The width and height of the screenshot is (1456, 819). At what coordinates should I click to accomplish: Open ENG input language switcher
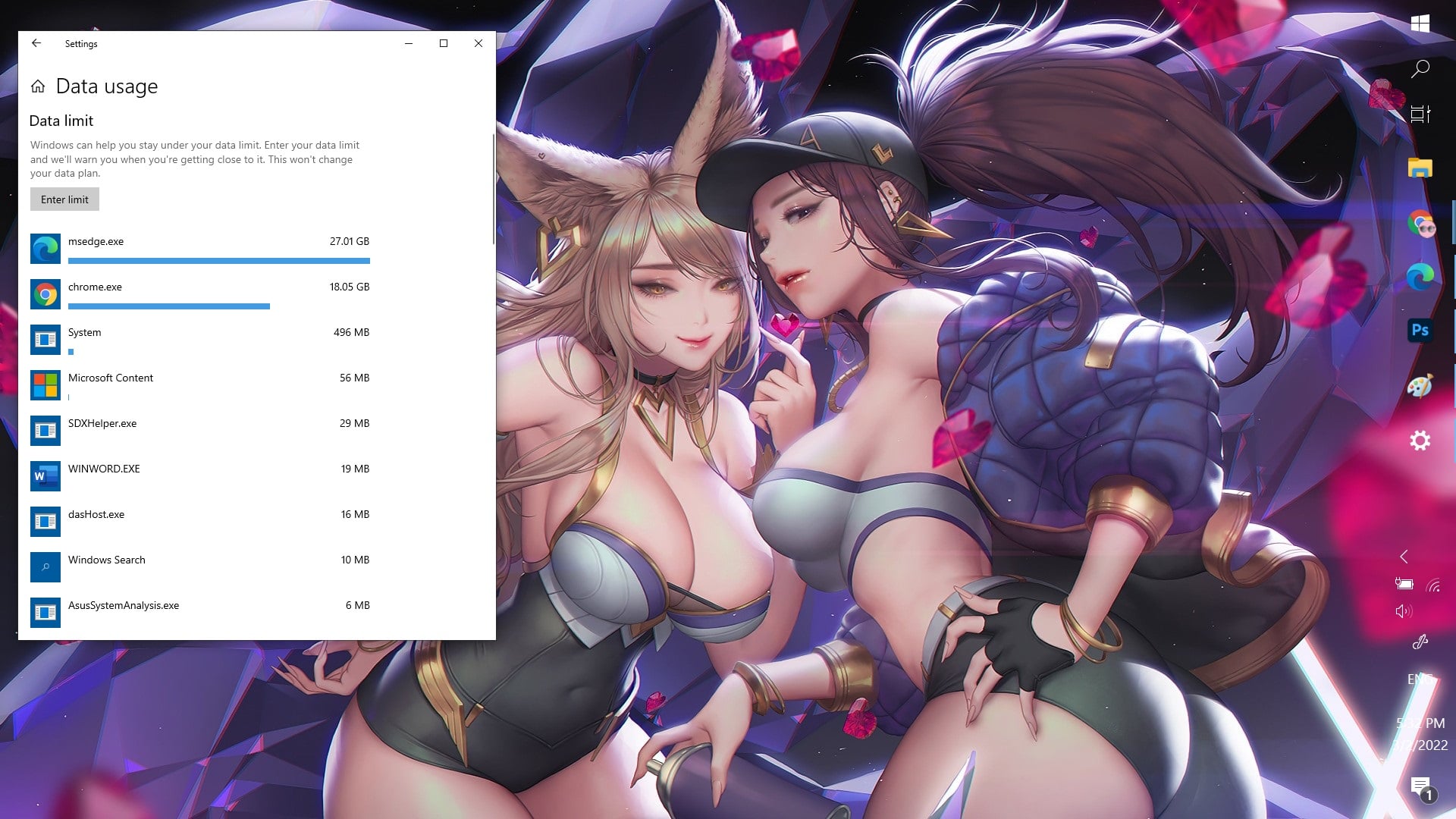1420,679
